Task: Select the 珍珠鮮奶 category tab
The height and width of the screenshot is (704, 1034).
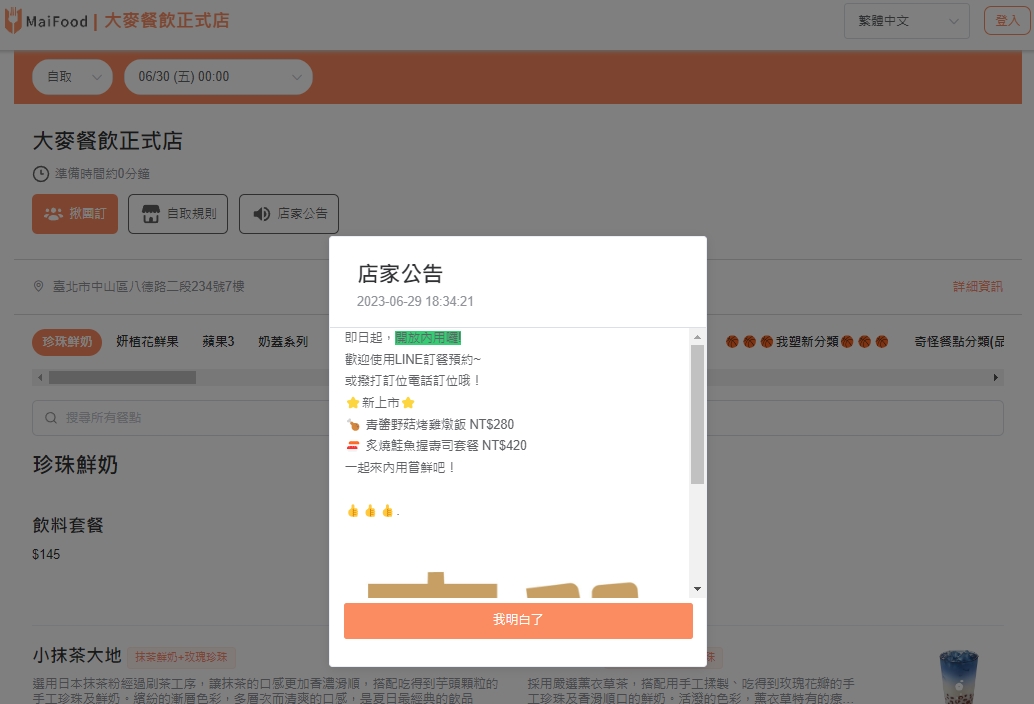Action: pos(67,342)
